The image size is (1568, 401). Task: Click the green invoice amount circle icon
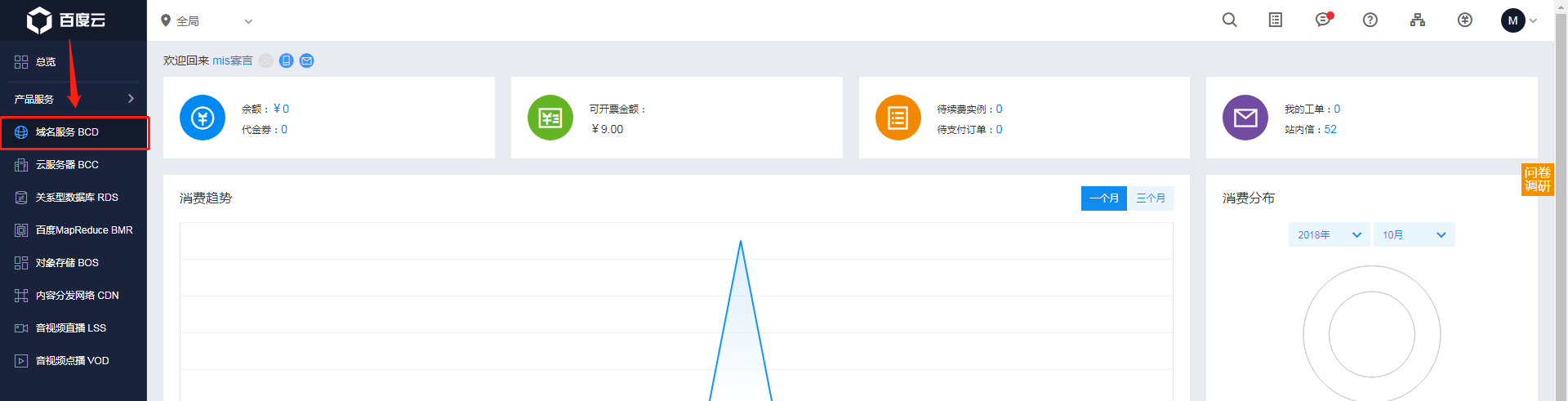pyautogui.click(x=550, y=118)
